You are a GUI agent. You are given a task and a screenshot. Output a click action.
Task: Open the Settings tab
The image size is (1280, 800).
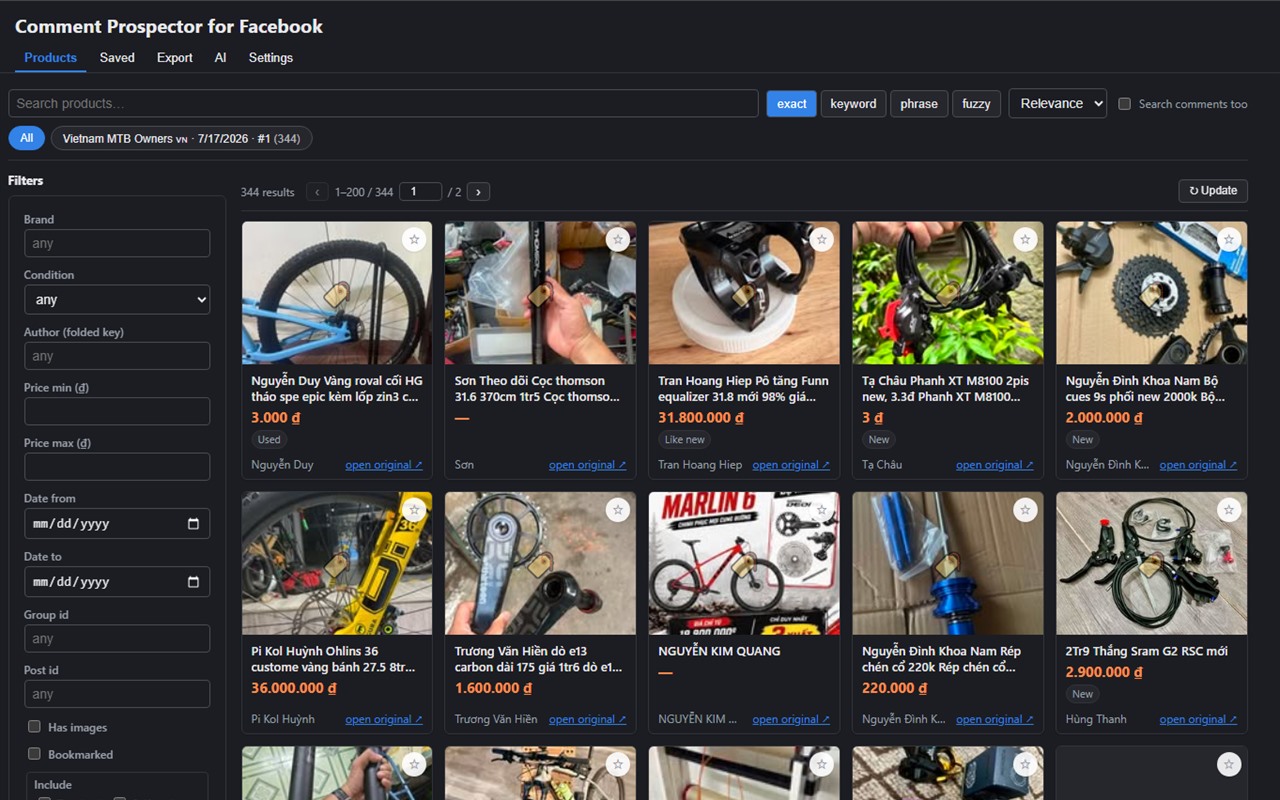click(x=271, y=58)
